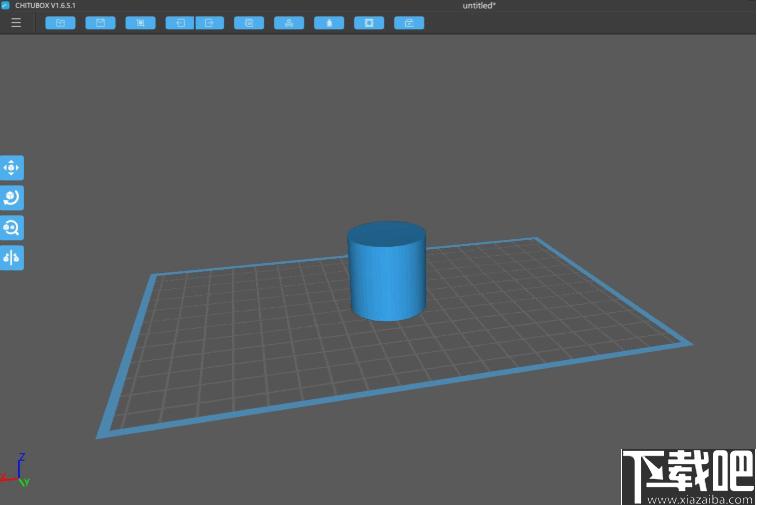This screenshot has height=505, width=757.
Task: Select the blue cylinder model
Action: coord(387,271)
